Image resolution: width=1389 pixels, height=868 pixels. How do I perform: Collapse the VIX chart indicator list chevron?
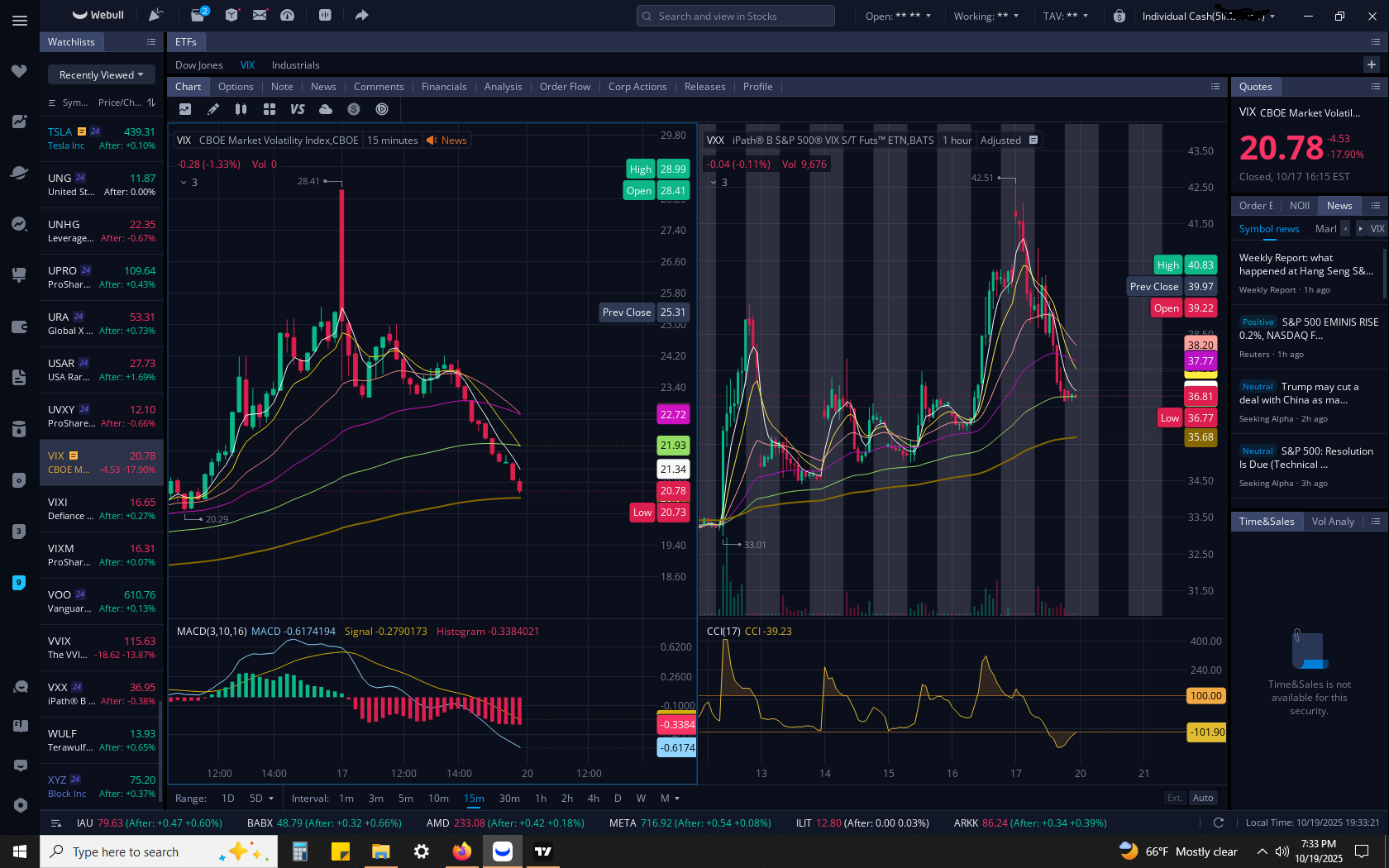click(x=184, y=183)
